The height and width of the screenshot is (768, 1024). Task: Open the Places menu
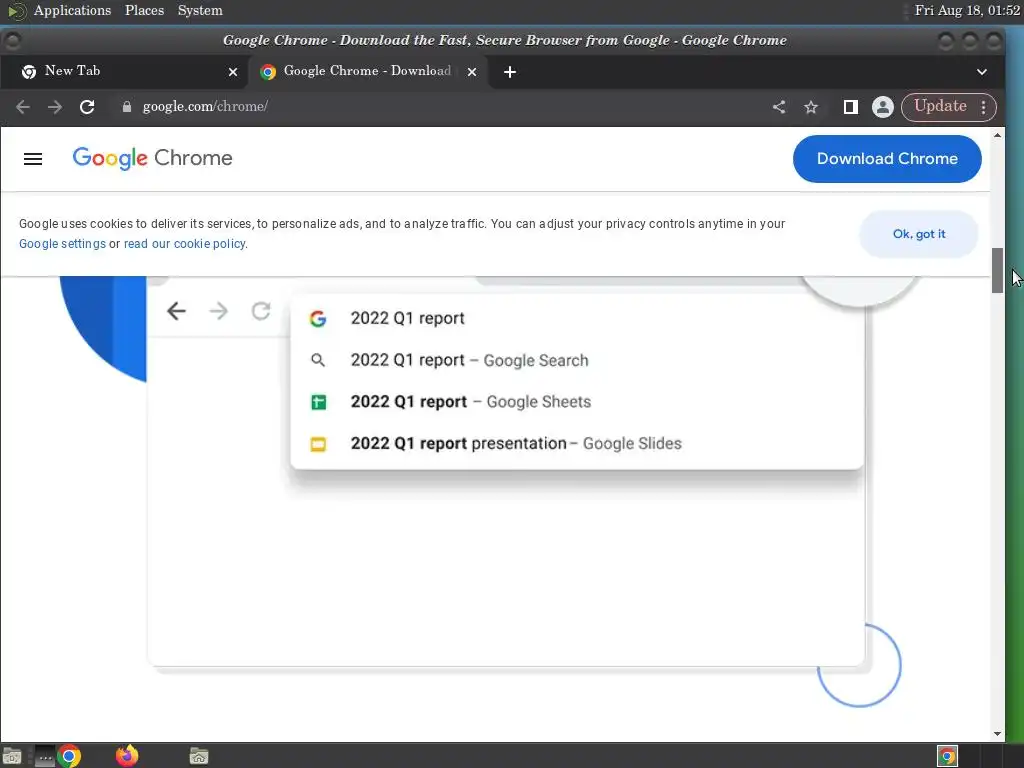click(x=144, y=10)
